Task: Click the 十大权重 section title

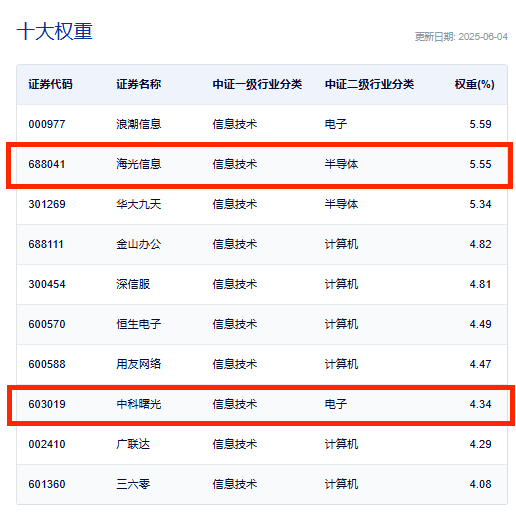Action: [54, 31]
